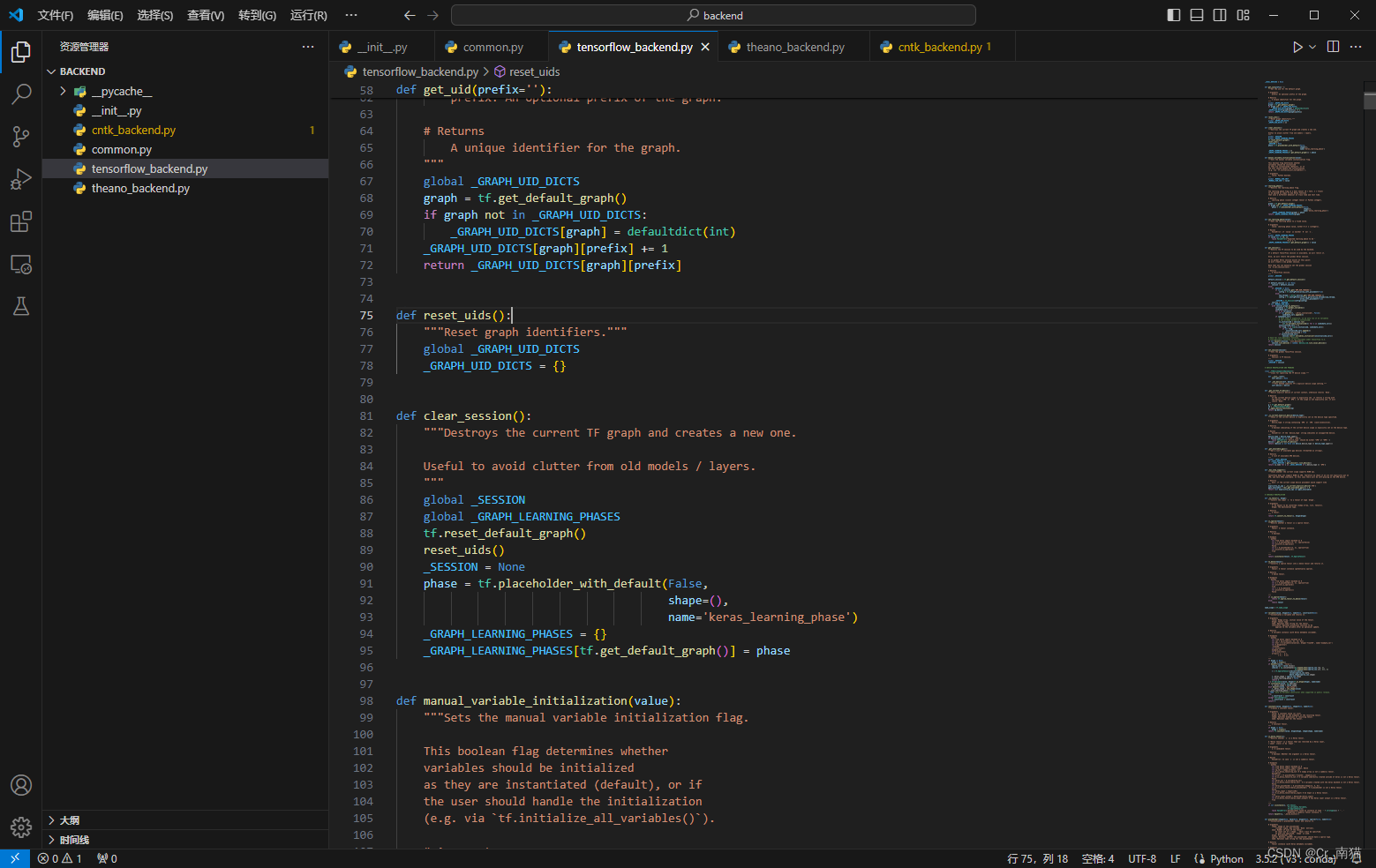The height and width of the screenshot is (868, 1376).
Task: Split the editor to the right
Action: point(1333,47)
